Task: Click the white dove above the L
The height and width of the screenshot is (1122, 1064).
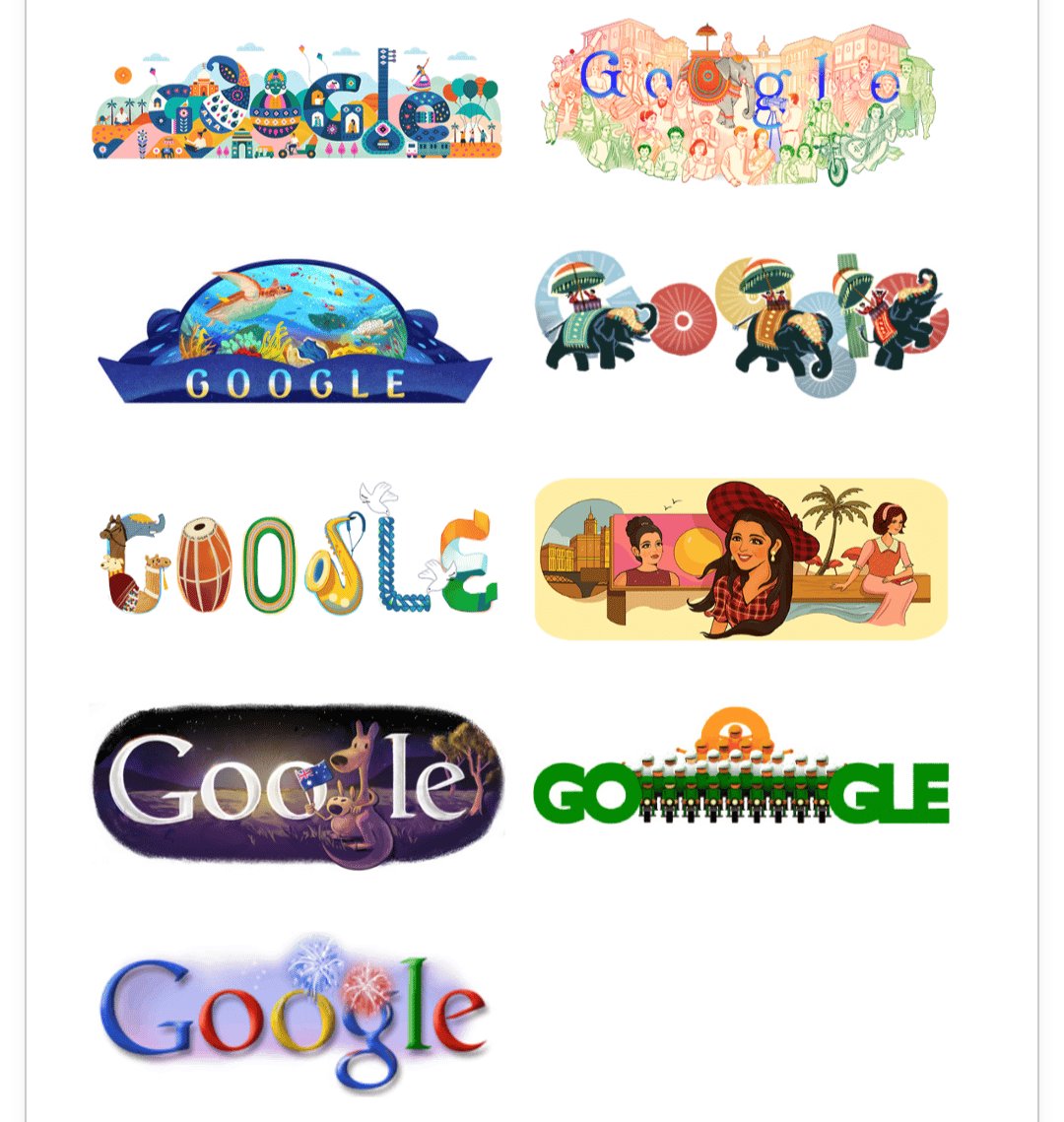Action: [377, 495]
